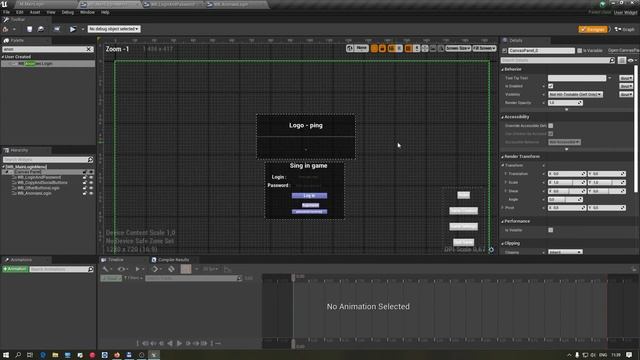This screenshot has height=360, width=640.
Task: Click the add Animation button
Action: pos(15,269)
